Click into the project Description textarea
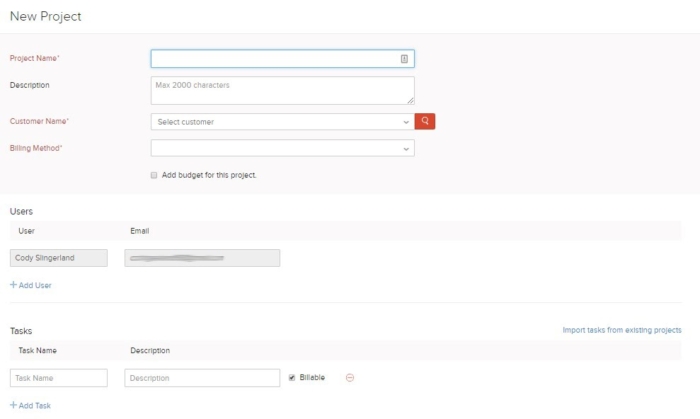700x419 pixels. (x=280, y=90)
